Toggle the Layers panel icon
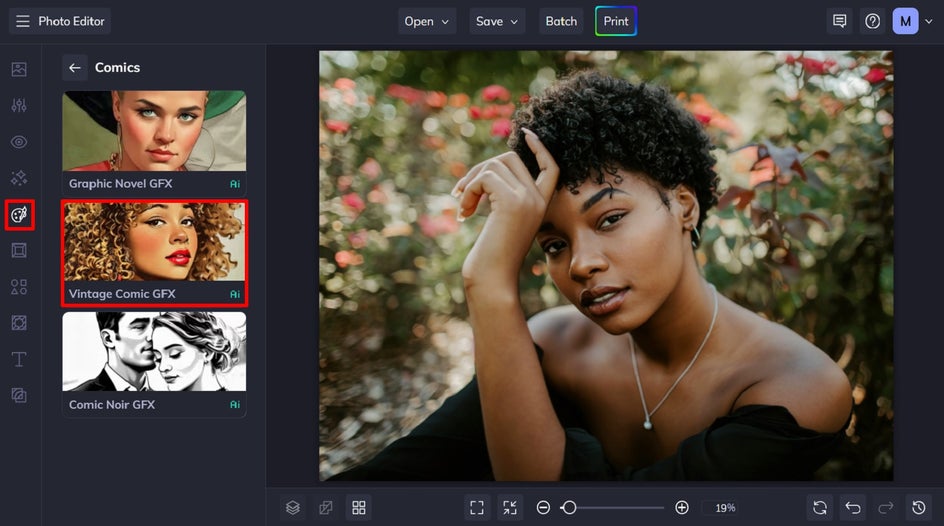Viewport: 944px width, 526px height. tap(293, 507)
